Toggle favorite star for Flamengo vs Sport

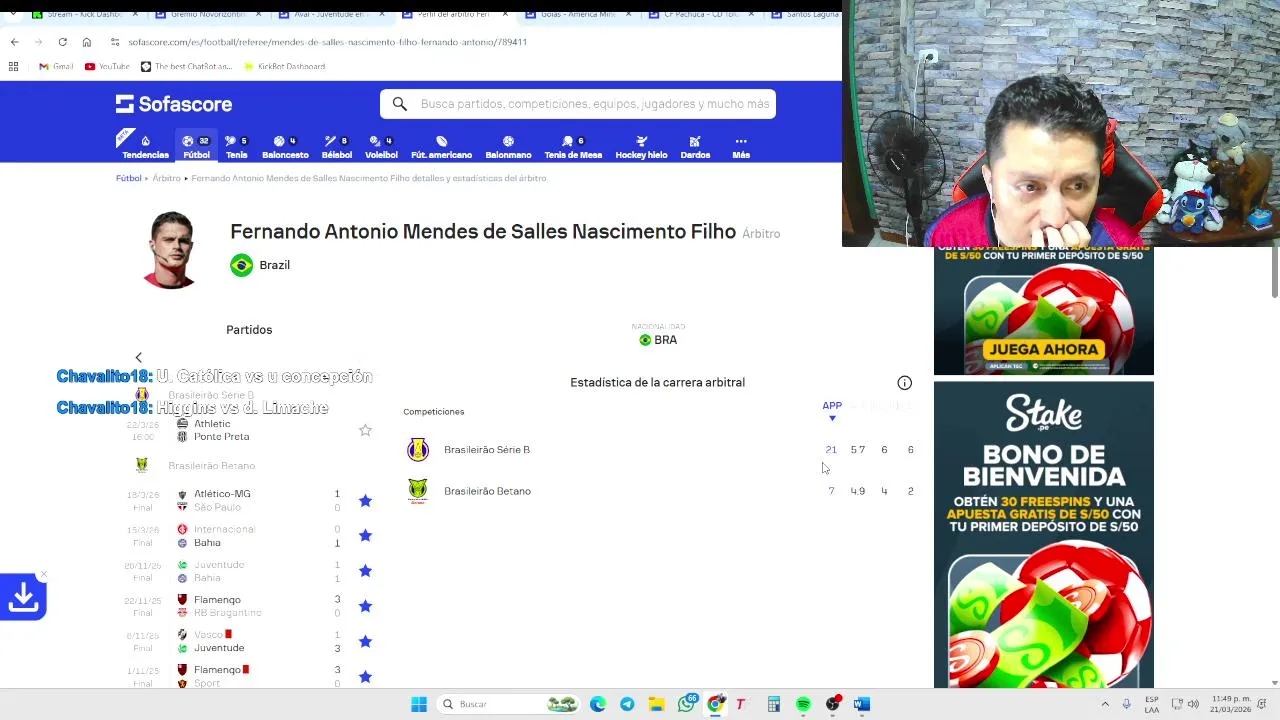tap(365, 676)
